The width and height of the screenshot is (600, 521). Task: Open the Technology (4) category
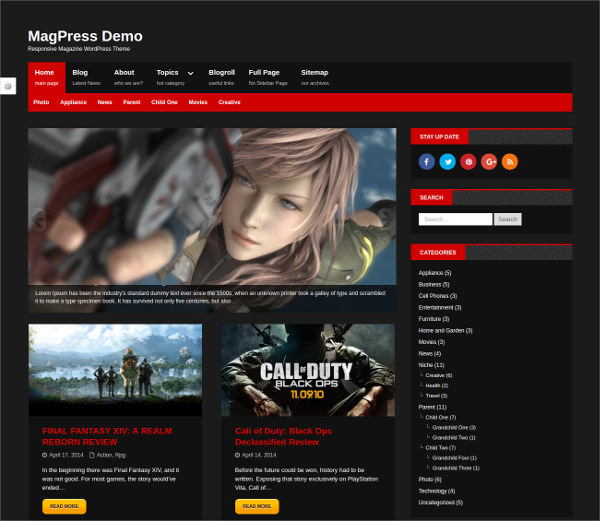437,491
